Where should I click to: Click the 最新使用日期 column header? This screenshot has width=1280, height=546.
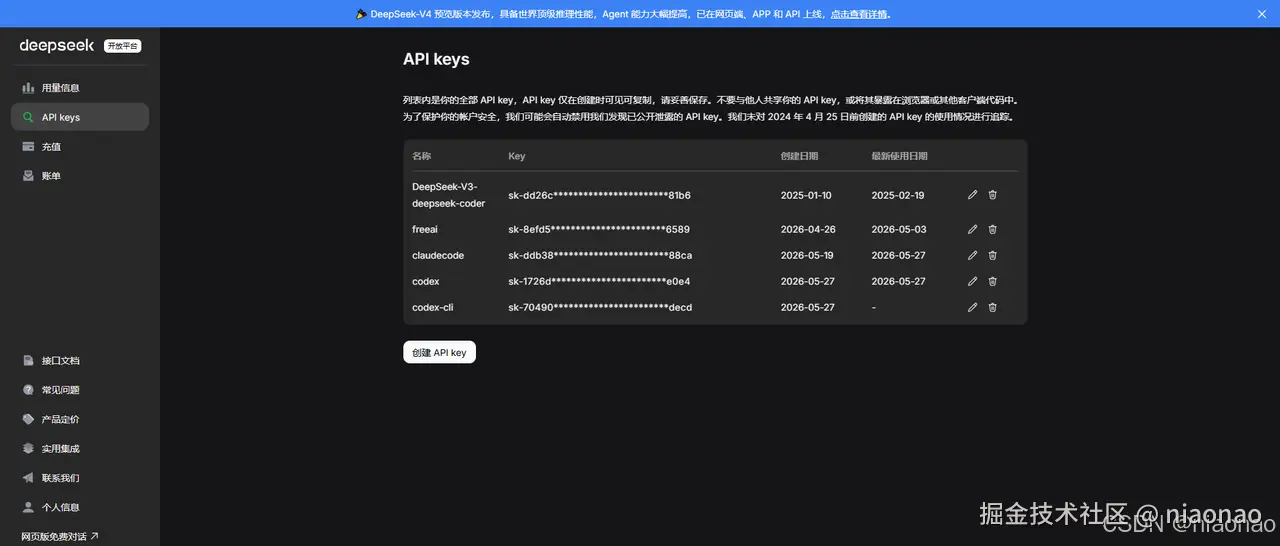coord(900,156)
